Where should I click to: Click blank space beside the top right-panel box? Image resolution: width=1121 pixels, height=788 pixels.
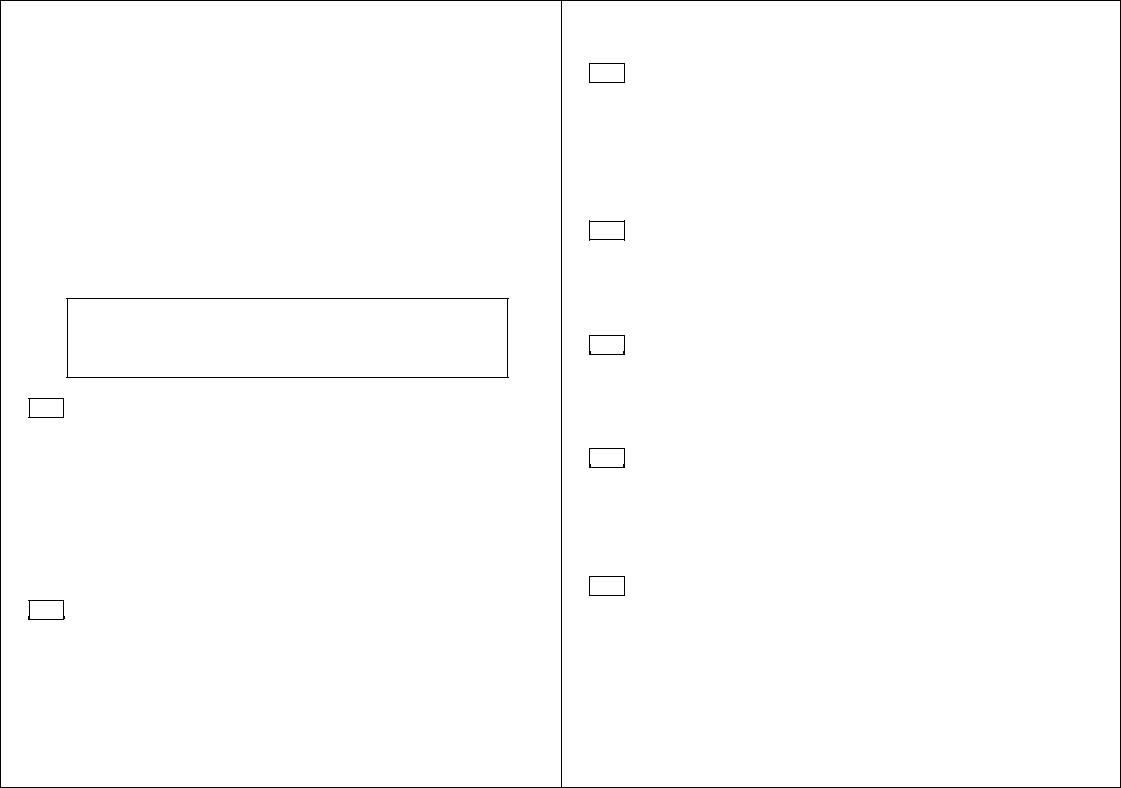[858, 73]
